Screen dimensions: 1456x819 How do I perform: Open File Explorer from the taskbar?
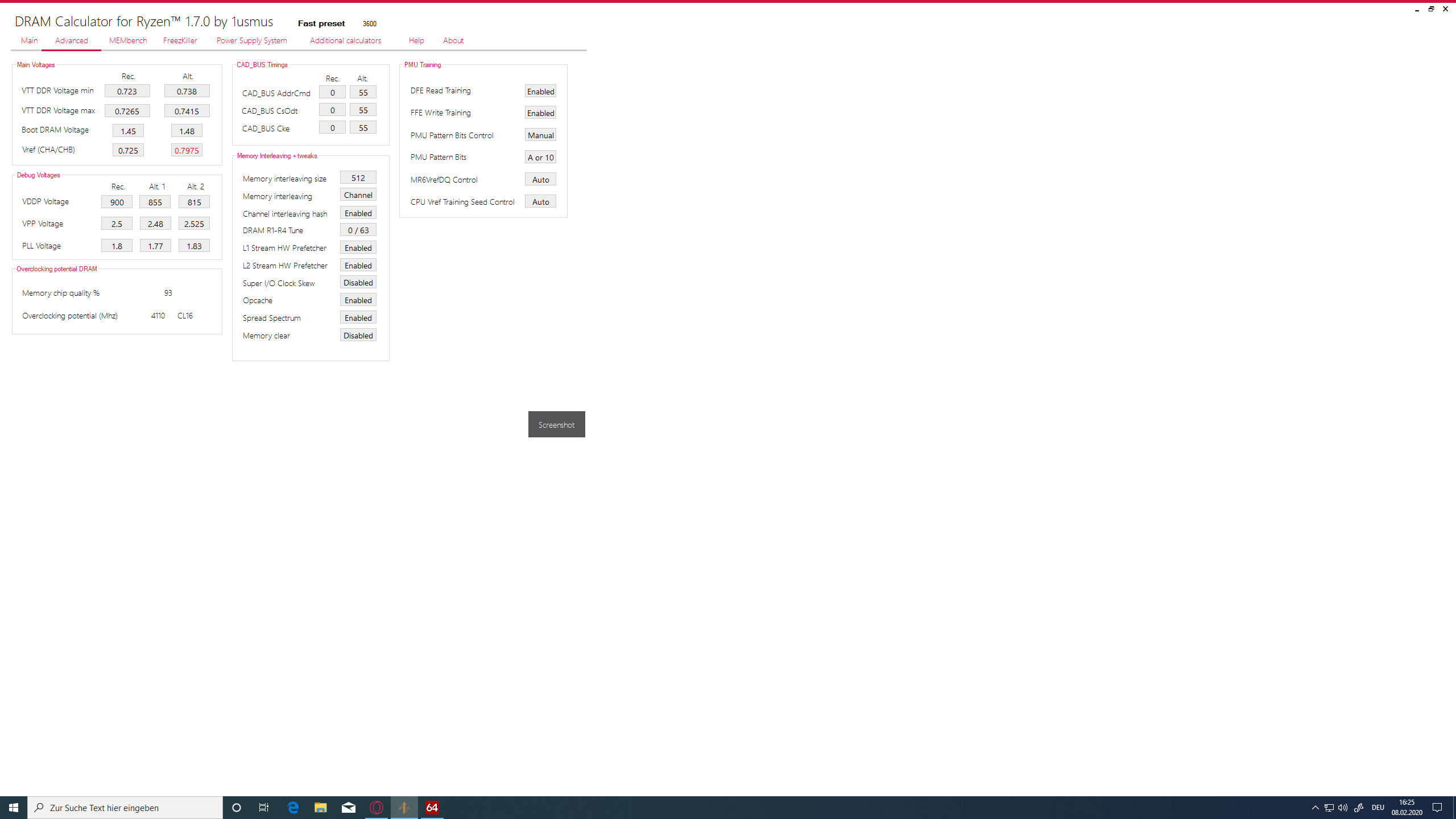point(321,808)
